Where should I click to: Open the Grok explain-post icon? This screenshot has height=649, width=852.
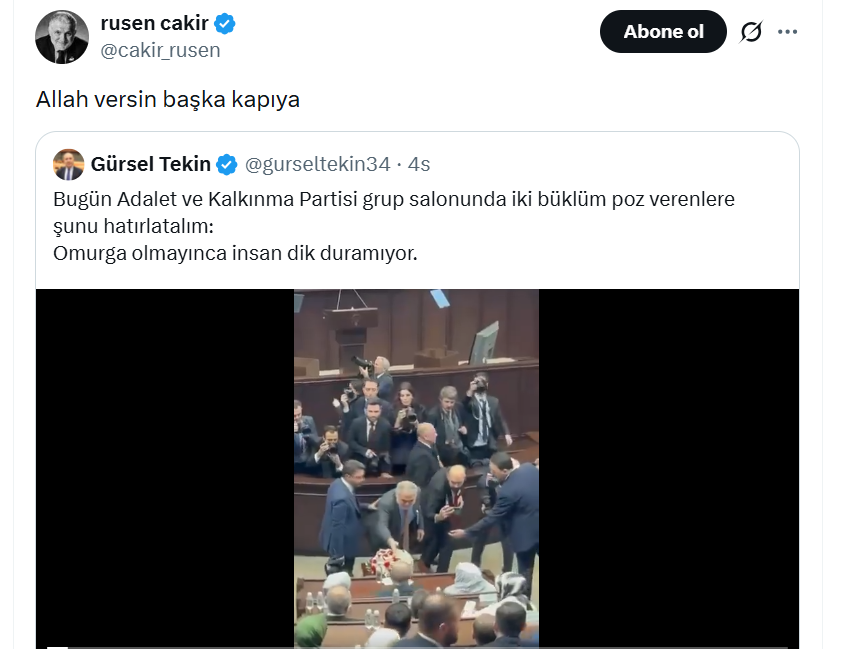point(751,32)
